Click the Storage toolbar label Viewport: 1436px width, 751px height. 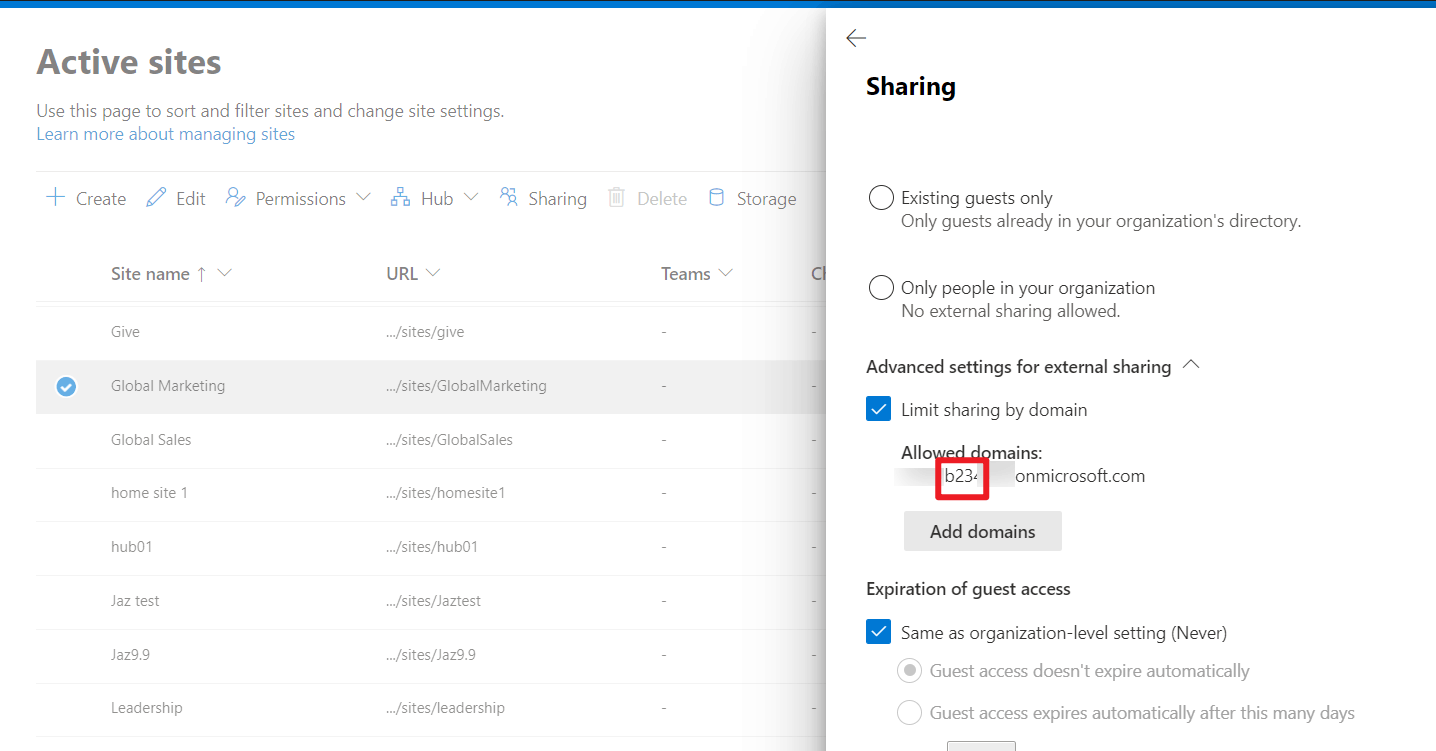(767, 199)
